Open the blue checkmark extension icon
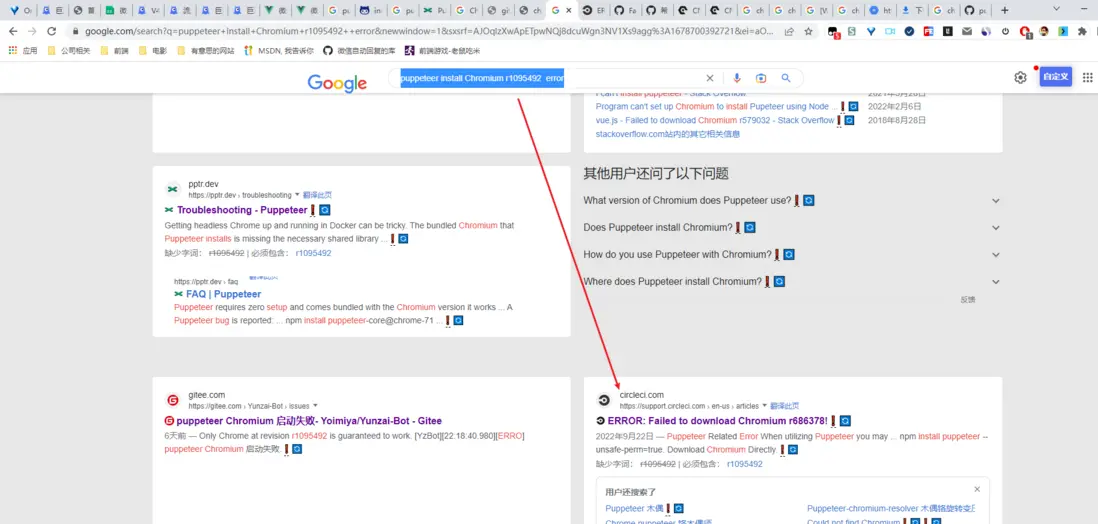 (x=909, y=32)
